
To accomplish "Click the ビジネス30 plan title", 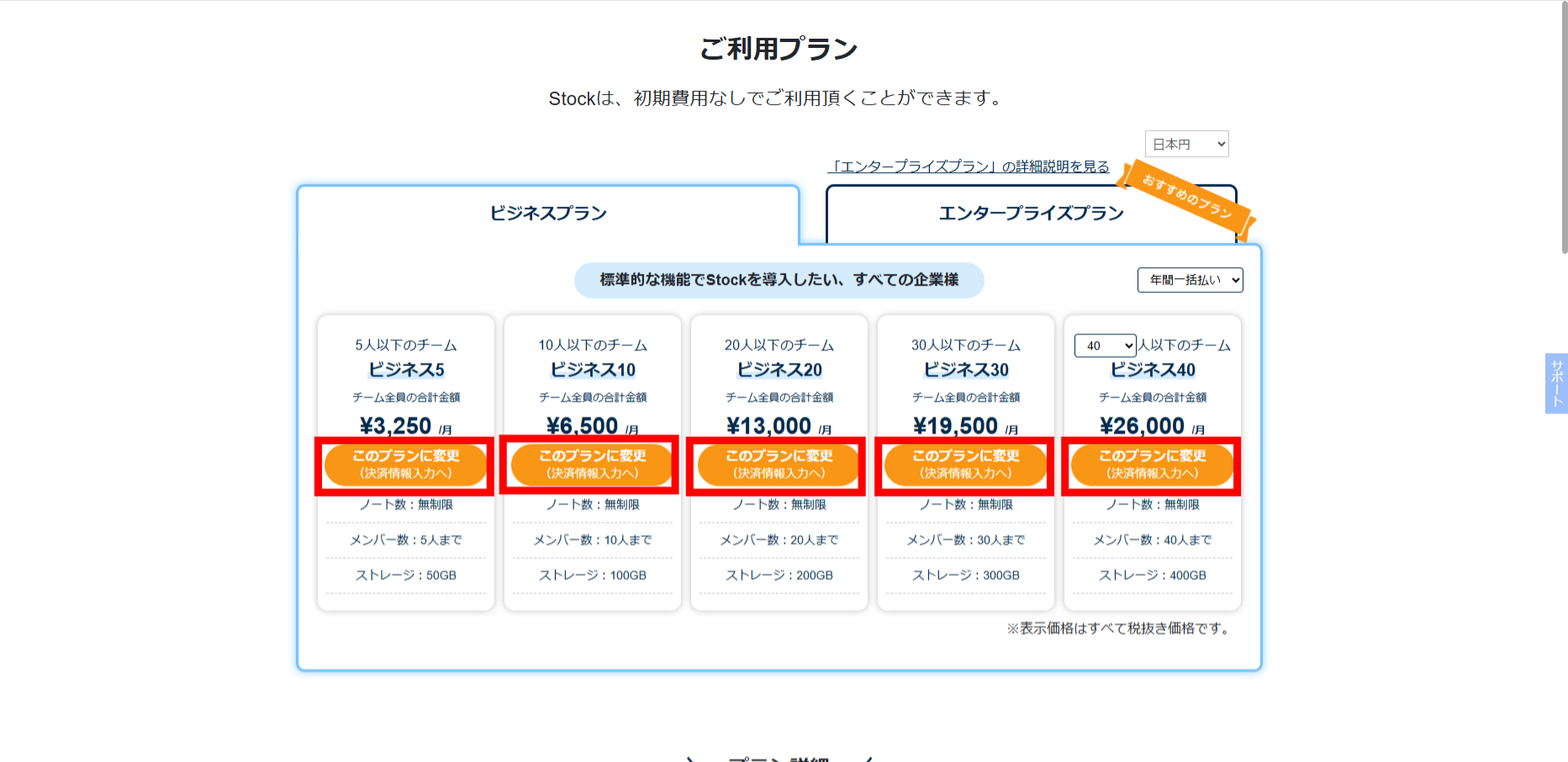I will click(966, 370).
